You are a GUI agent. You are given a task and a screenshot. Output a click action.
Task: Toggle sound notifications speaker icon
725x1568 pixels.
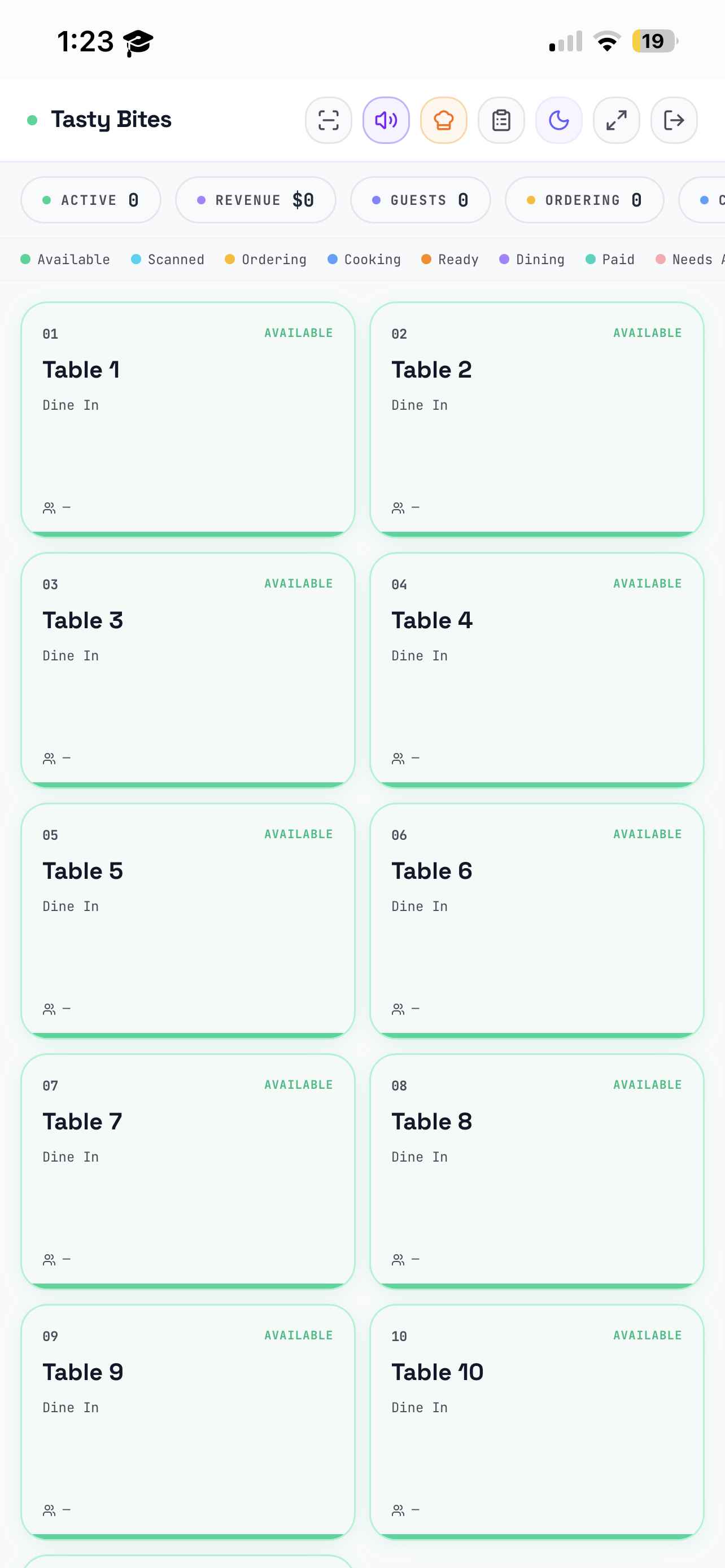386,120
